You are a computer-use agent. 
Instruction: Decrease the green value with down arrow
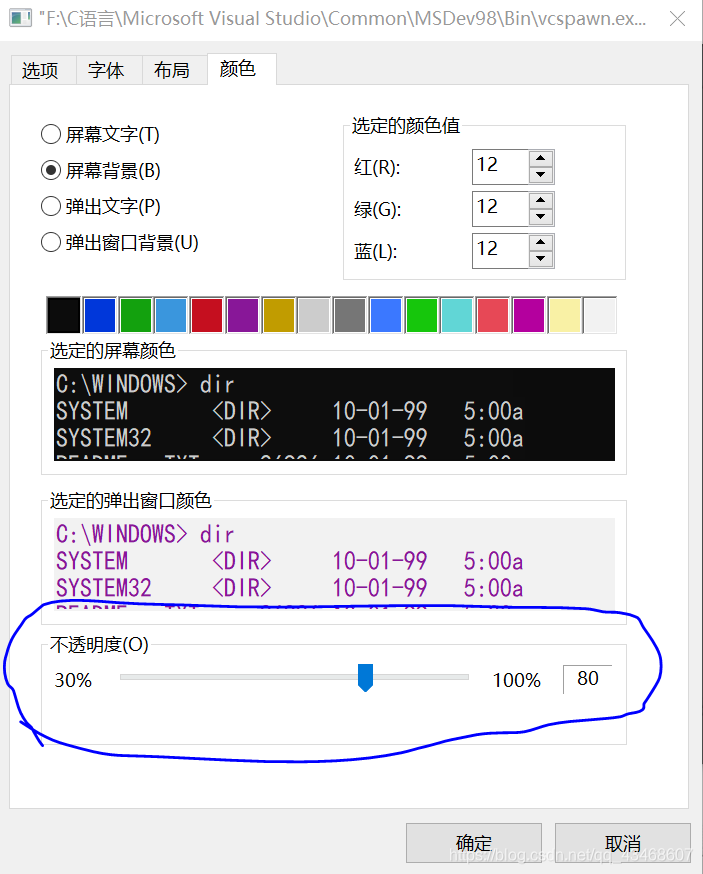point(540,217)
